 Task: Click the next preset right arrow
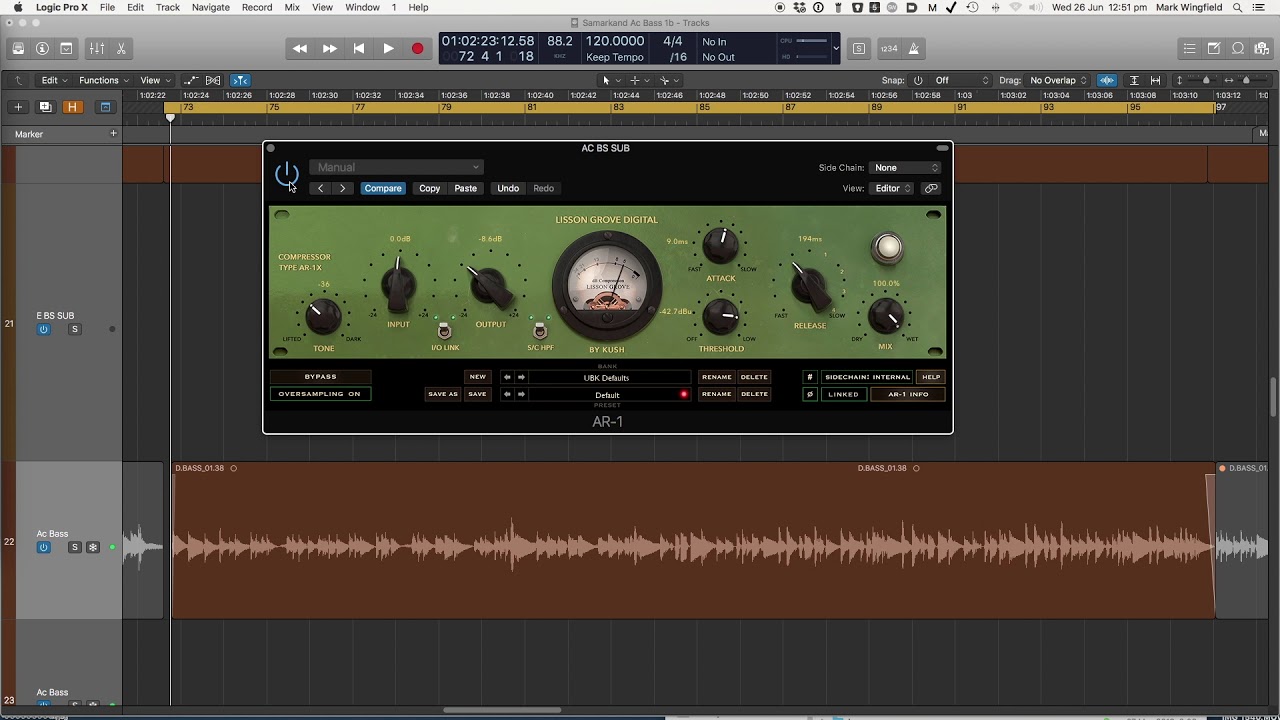pos(342,188)
